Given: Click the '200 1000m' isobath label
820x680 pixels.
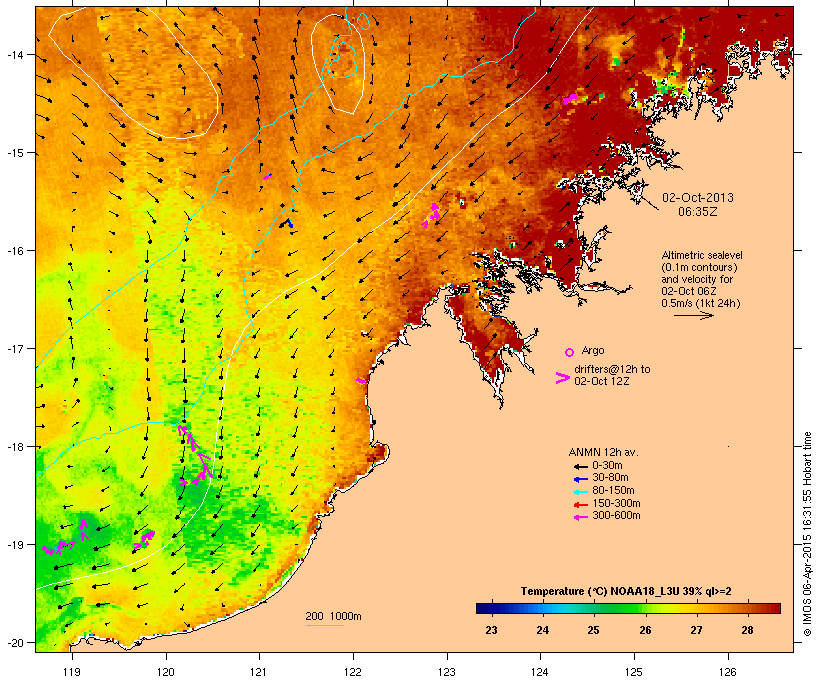Looking at the screenshot, I should [333, 616].
